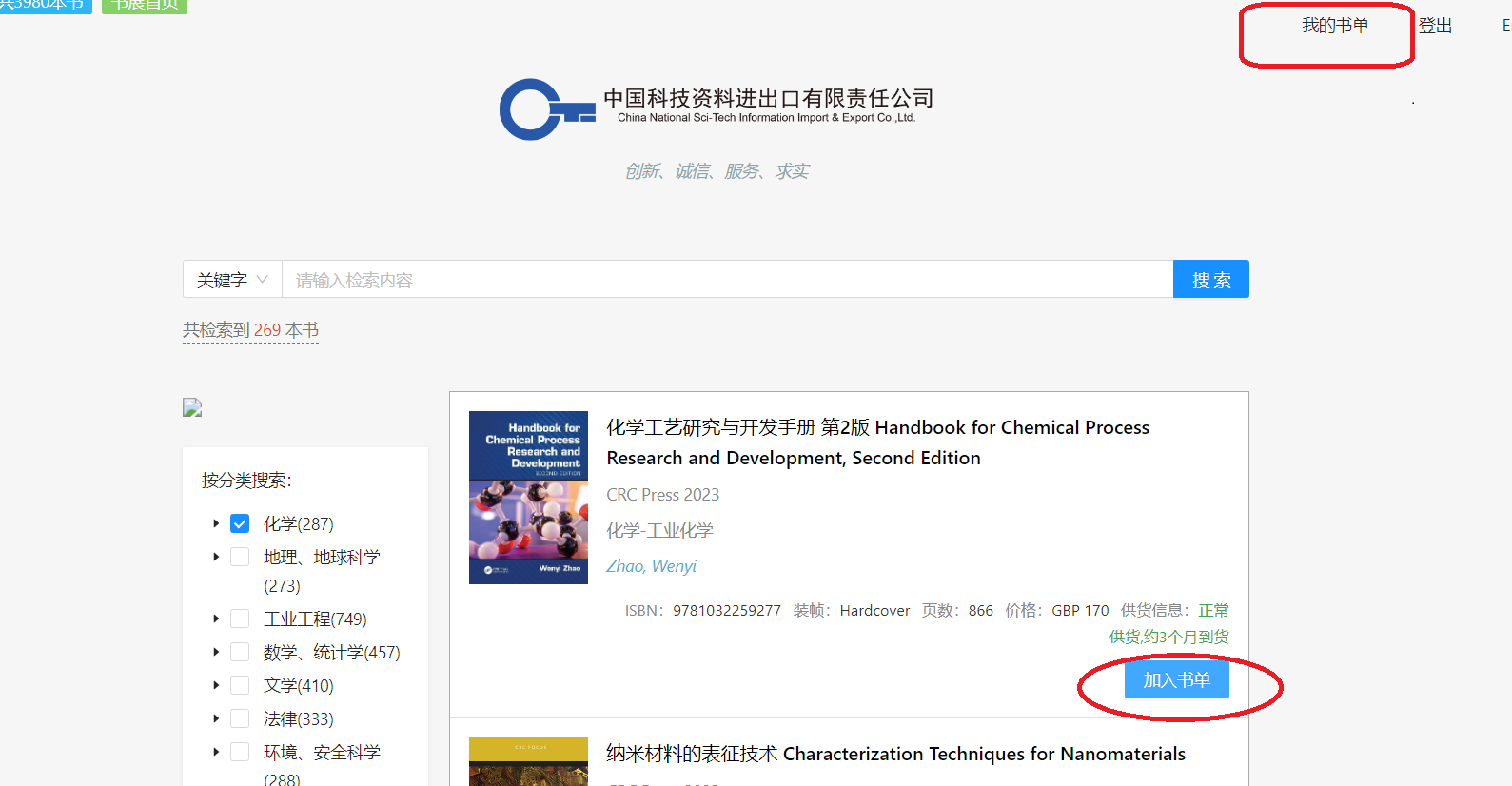The image size is (1512, 786).
Task: Expand the 化学 category tree arrow
Action: [x=216, y=524]
